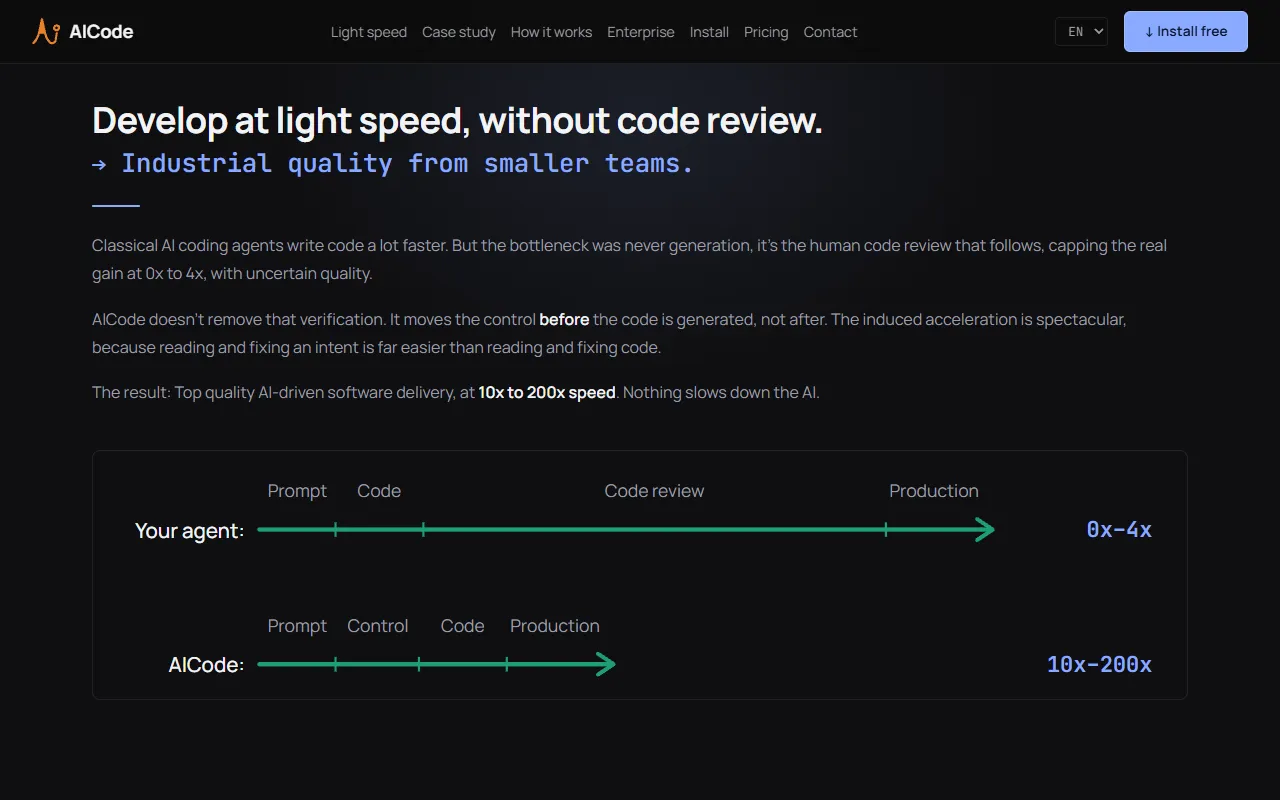Image resolution: width=1280 pixels, height=800 pixels.
Task: Navigate to Enterprise page
Action: click(641, 32)
